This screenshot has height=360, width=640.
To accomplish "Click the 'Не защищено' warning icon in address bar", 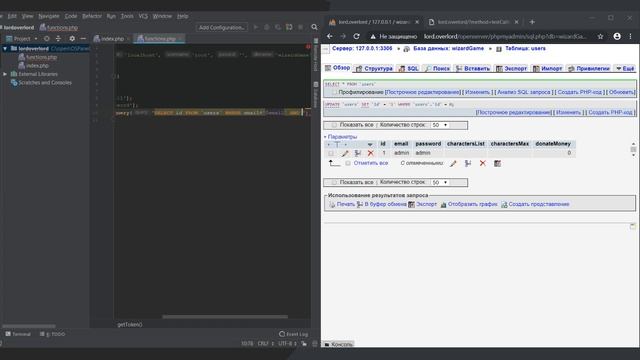I will pyautogui.click(x=373, y=36).
